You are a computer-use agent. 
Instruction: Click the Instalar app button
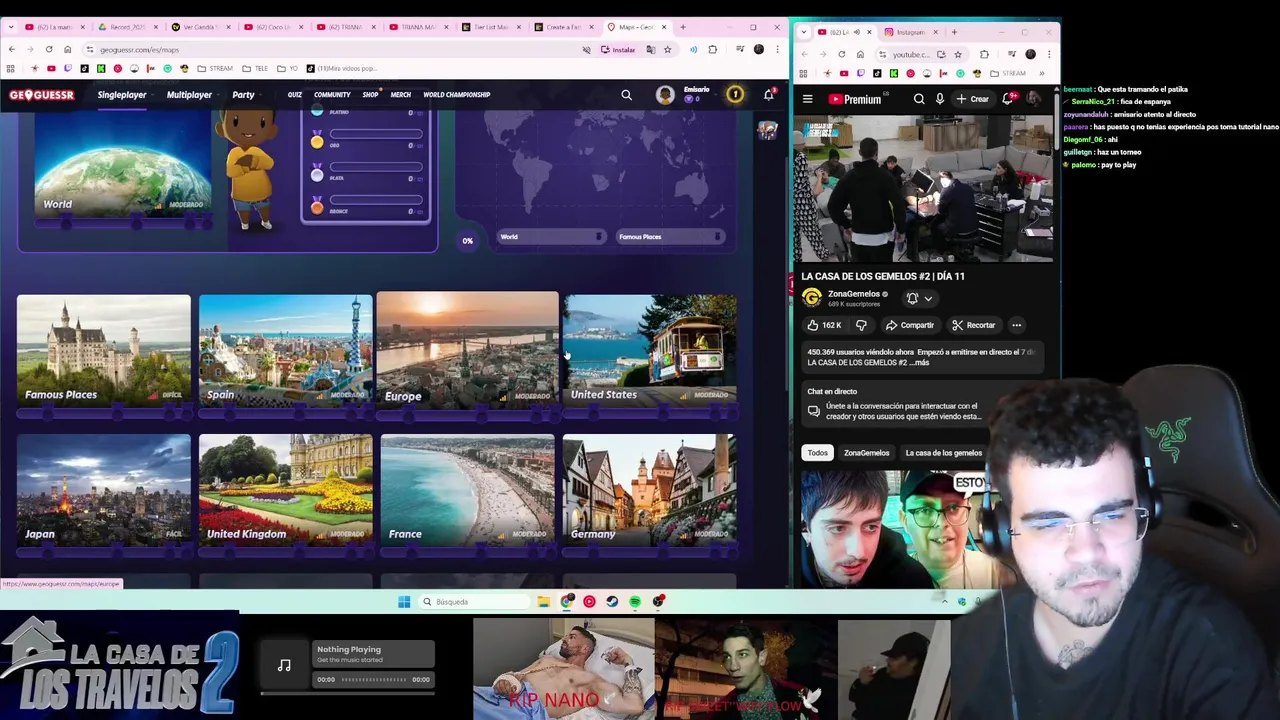click(x=618, y=49)
